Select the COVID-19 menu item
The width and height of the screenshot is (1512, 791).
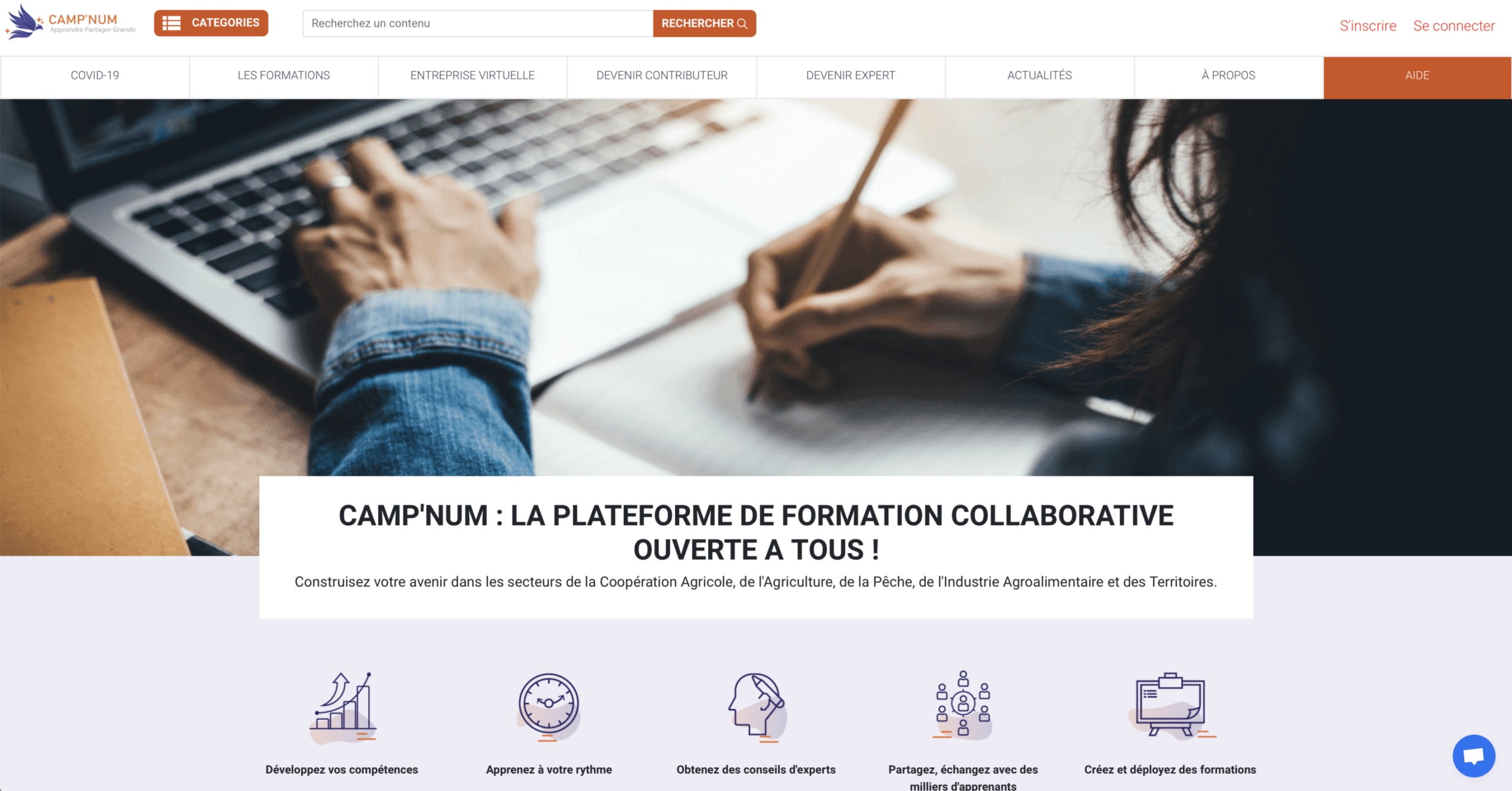tap(94, 76)
